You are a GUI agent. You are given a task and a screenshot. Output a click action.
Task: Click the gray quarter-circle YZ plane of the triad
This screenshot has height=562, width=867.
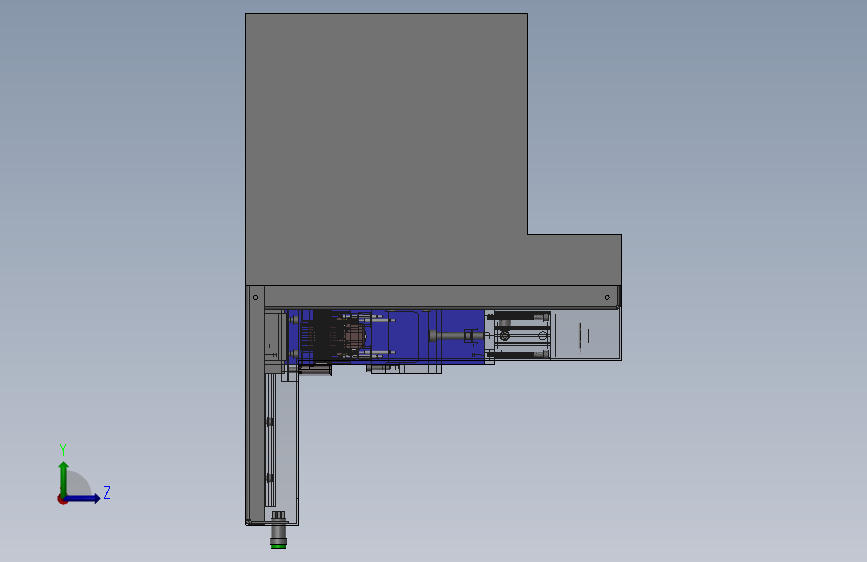[77, 484]
